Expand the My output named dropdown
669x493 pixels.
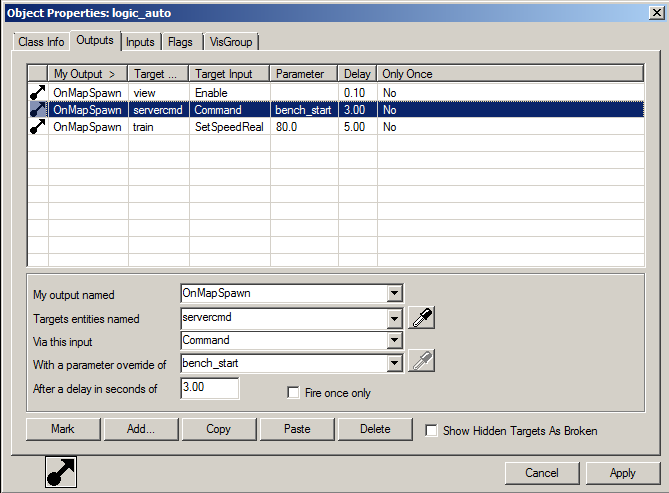pos(394,294)
